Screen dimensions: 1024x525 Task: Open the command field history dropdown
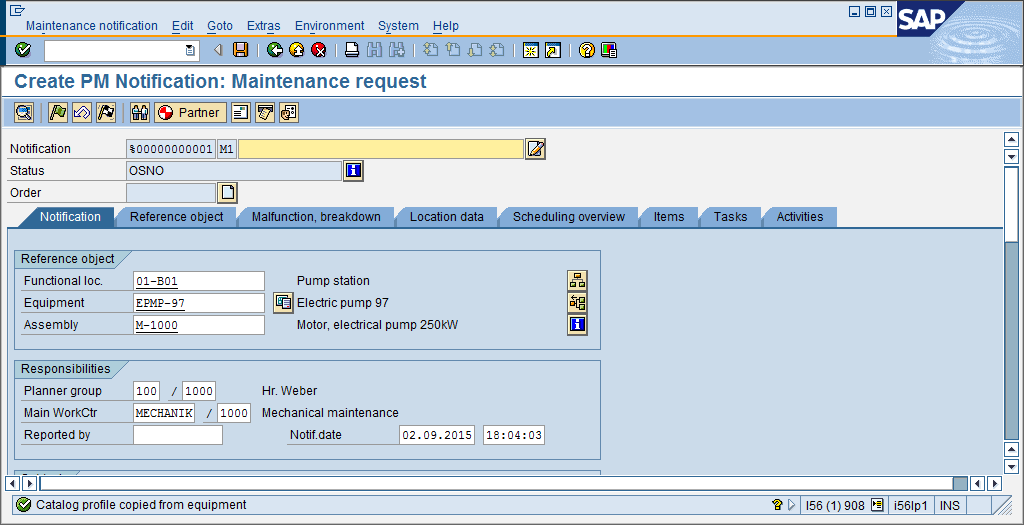[189, 50]
